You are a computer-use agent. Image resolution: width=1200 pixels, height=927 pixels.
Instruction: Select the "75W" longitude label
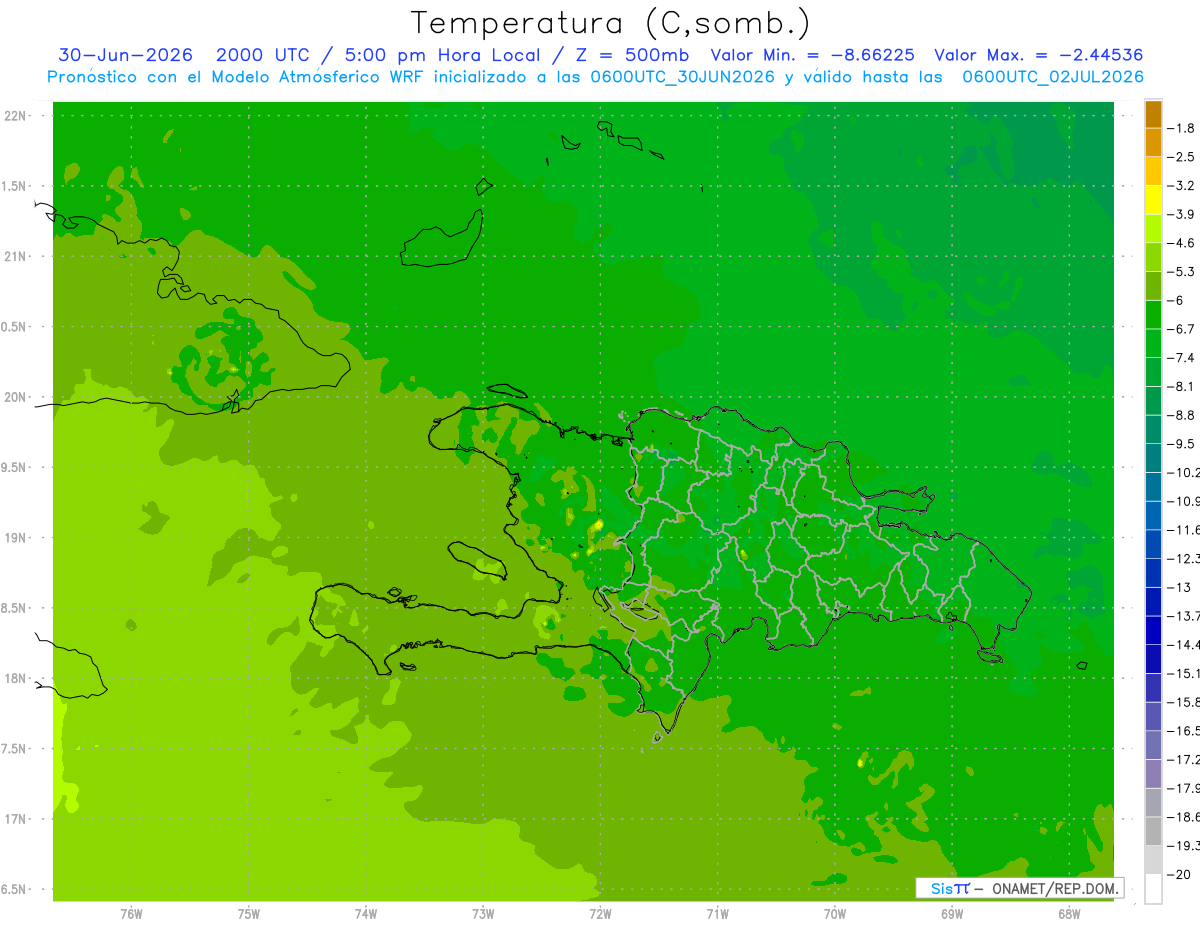[249, 915]
